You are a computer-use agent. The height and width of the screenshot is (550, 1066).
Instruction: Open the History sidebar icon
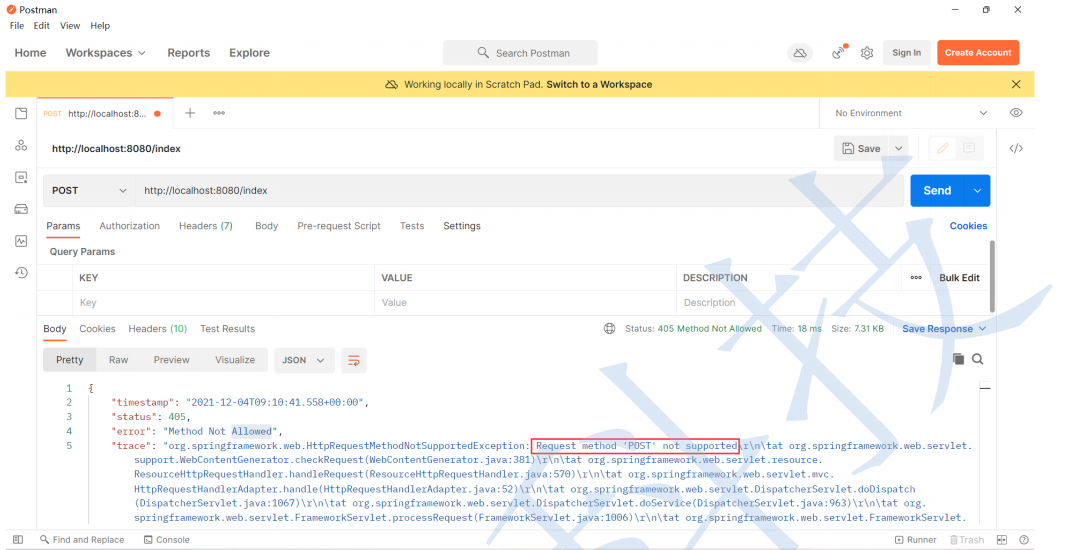coord(21,273)
